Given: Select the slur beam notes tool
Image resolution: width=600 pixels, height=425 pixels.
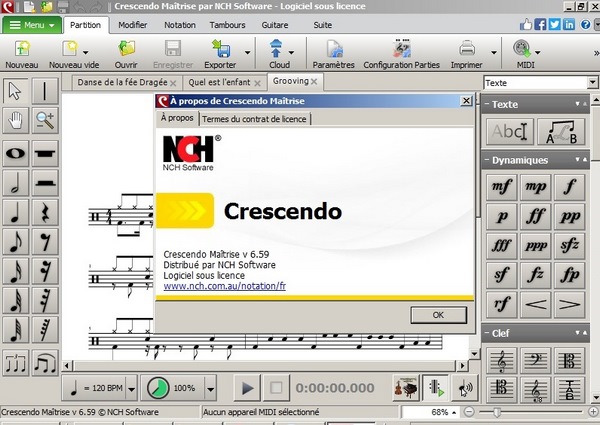Looking at the screenshot, I should [45, 363].
